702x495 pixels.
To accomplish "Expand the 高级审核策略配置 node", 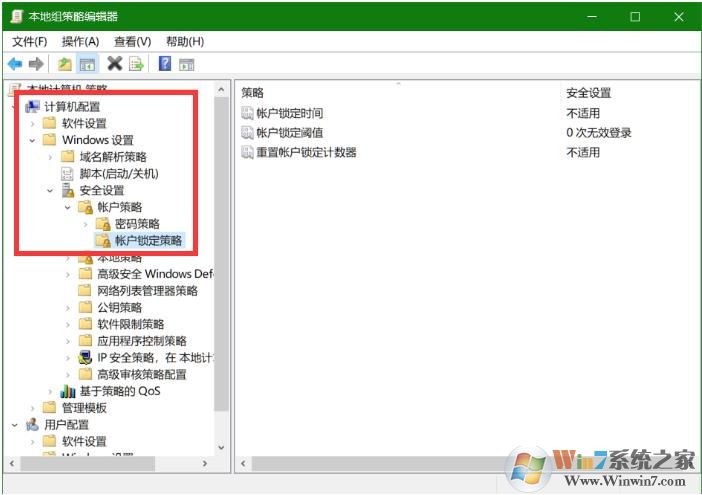I will point(68,374).
